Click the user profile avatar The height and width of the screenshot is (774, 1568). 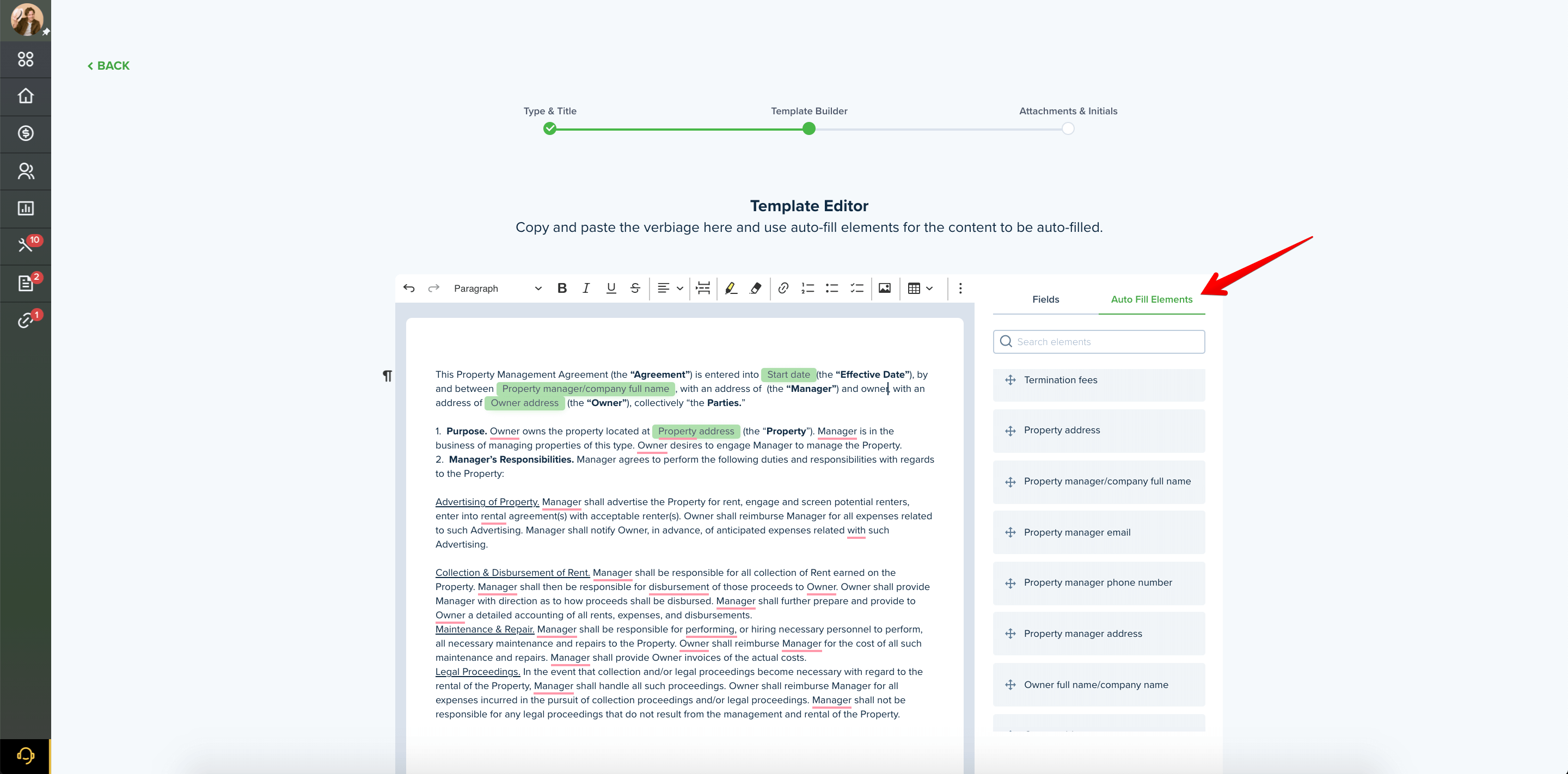26,19
